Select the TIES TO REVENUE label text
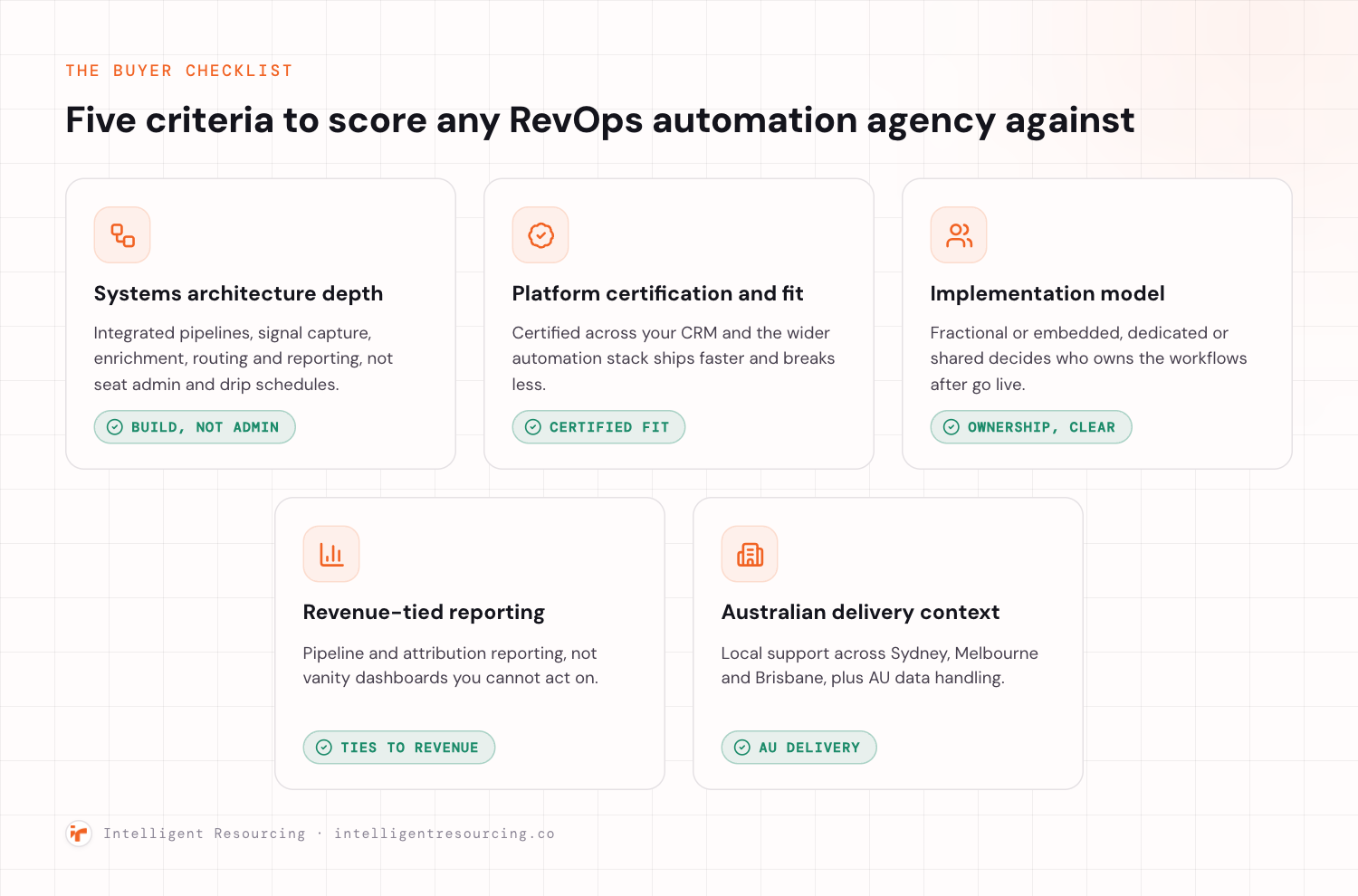This screenshot has width=1358, height=896. [409, 748]
